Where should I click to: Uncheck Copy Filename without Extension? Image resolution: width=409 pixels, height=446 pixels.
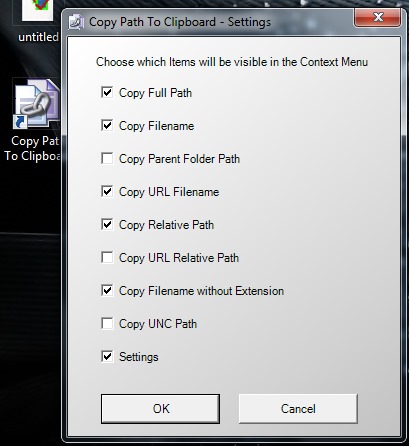click(107, 290)
